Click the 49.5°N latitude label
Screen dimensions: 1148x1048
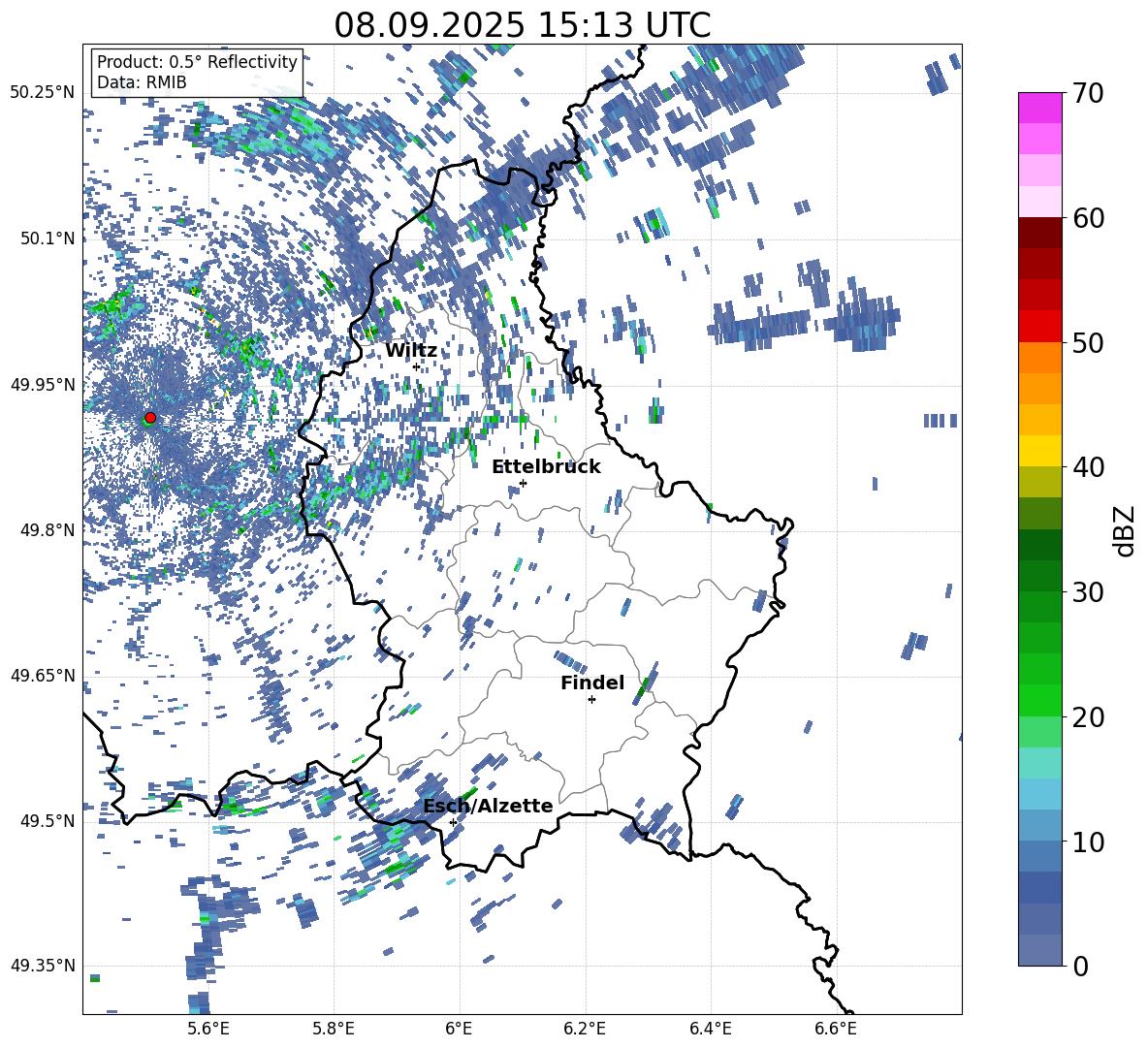point(47,821)
